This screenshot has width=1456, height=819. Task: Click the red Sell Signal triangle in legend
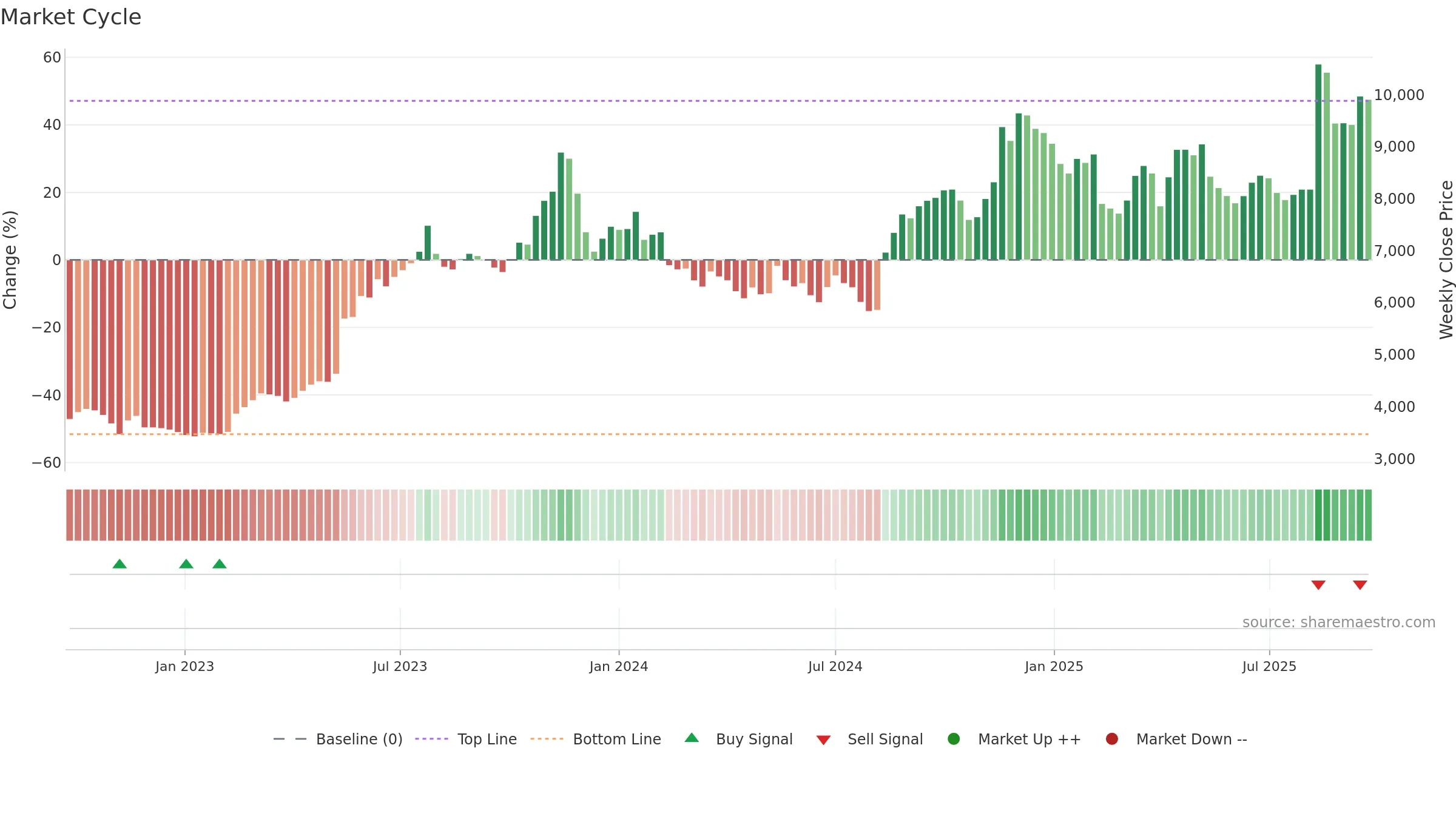click(x=823, y=740)
